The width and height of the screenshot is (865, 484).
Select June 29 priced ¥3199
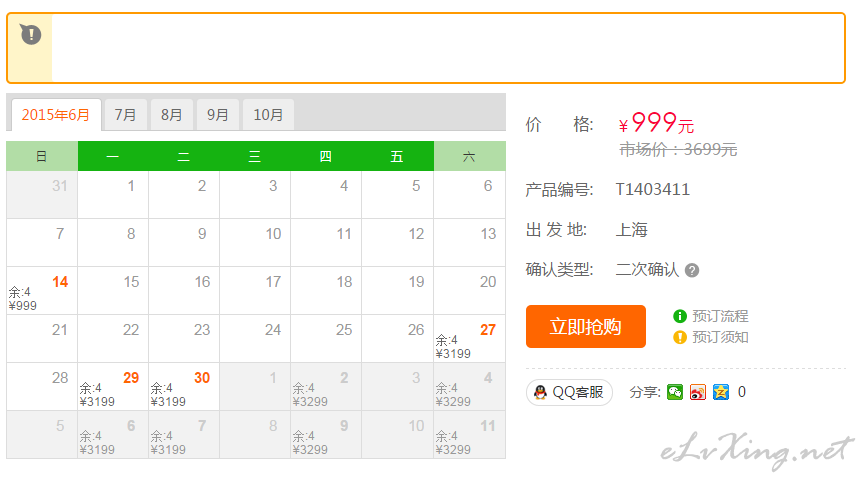[x=113, y=387]
